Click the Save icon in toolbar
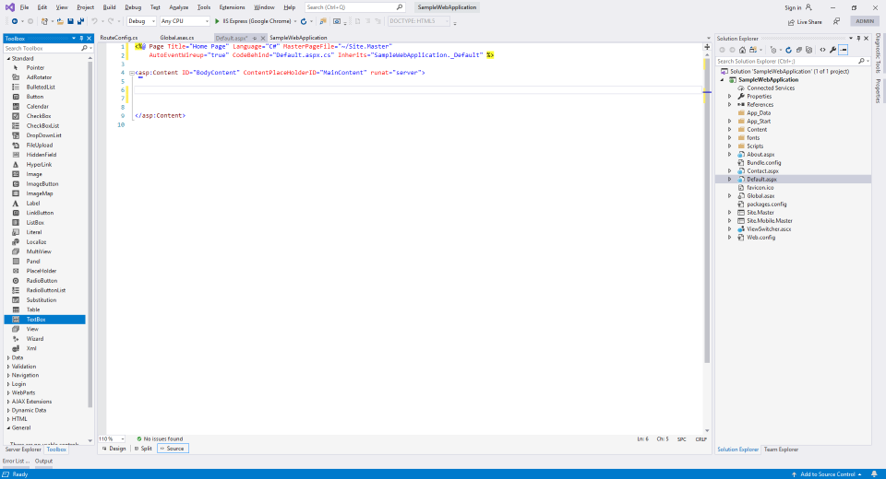 (x=70, y=21)
